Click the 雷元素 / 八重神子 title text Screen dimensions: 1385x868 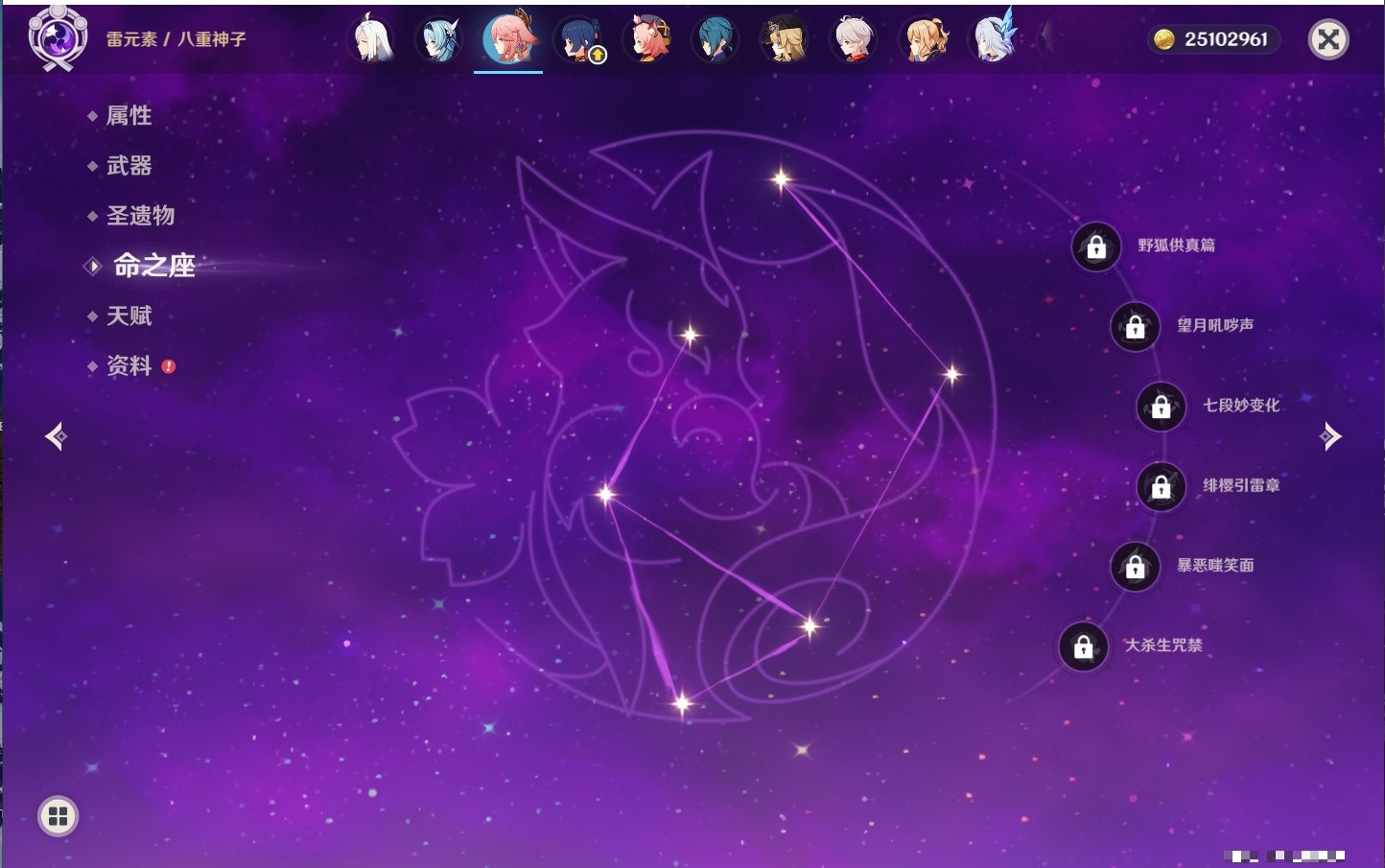pos(176,39)
